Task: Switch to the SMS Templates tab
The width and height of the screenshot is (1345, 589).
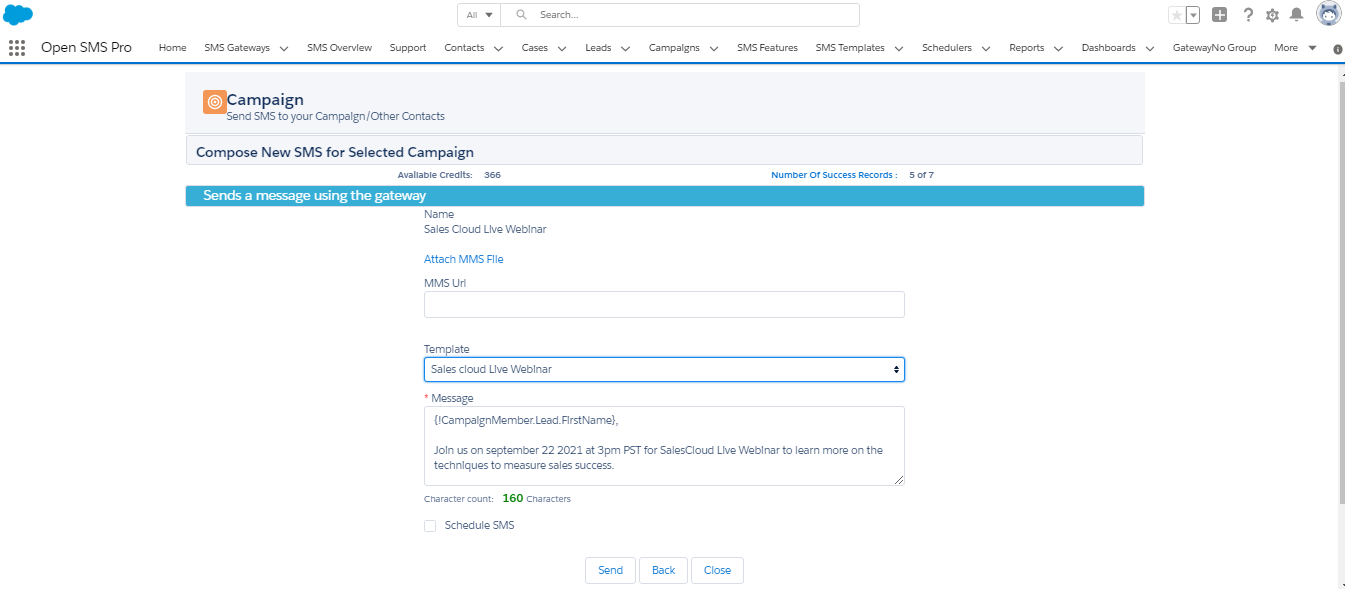Action: pyautogui.click(x=850, y=47)
